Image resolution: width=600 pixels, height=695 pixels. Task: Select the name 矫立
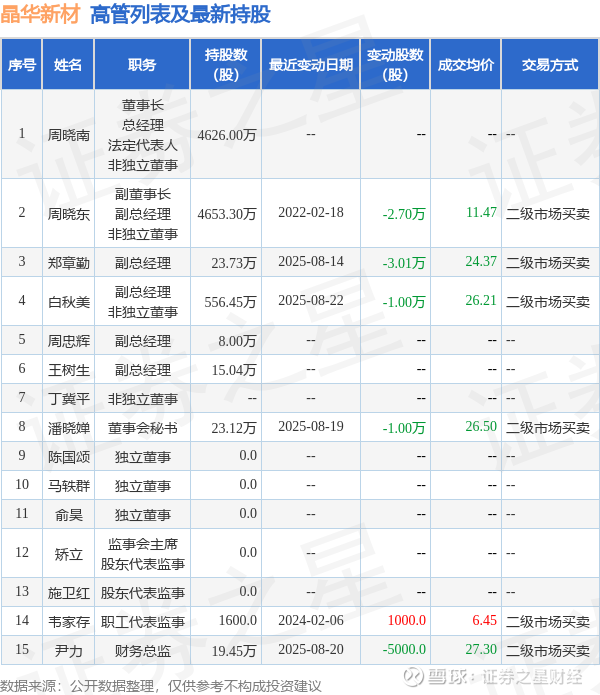click(x=69, y=554)
